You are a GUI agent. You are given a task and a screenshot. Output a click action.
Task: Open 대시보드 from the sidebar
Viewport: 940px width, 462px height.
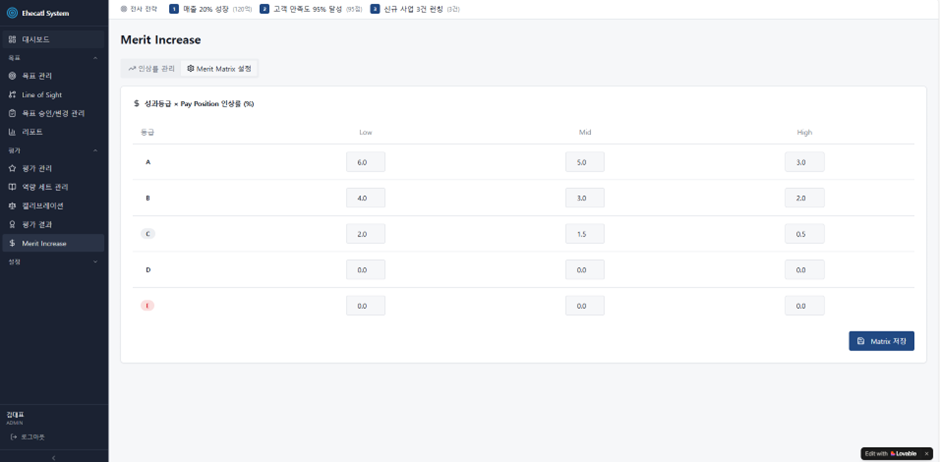click(x=53, y=40)
